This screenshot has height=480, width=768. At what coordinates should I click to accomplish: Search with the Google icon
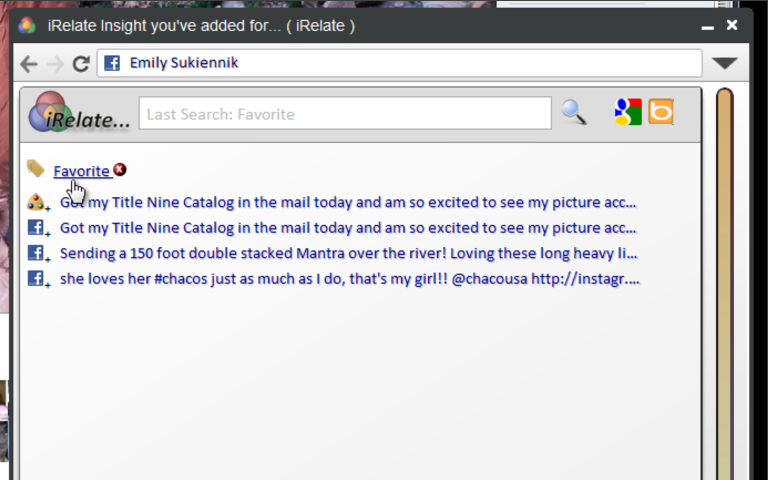[628, 112]
